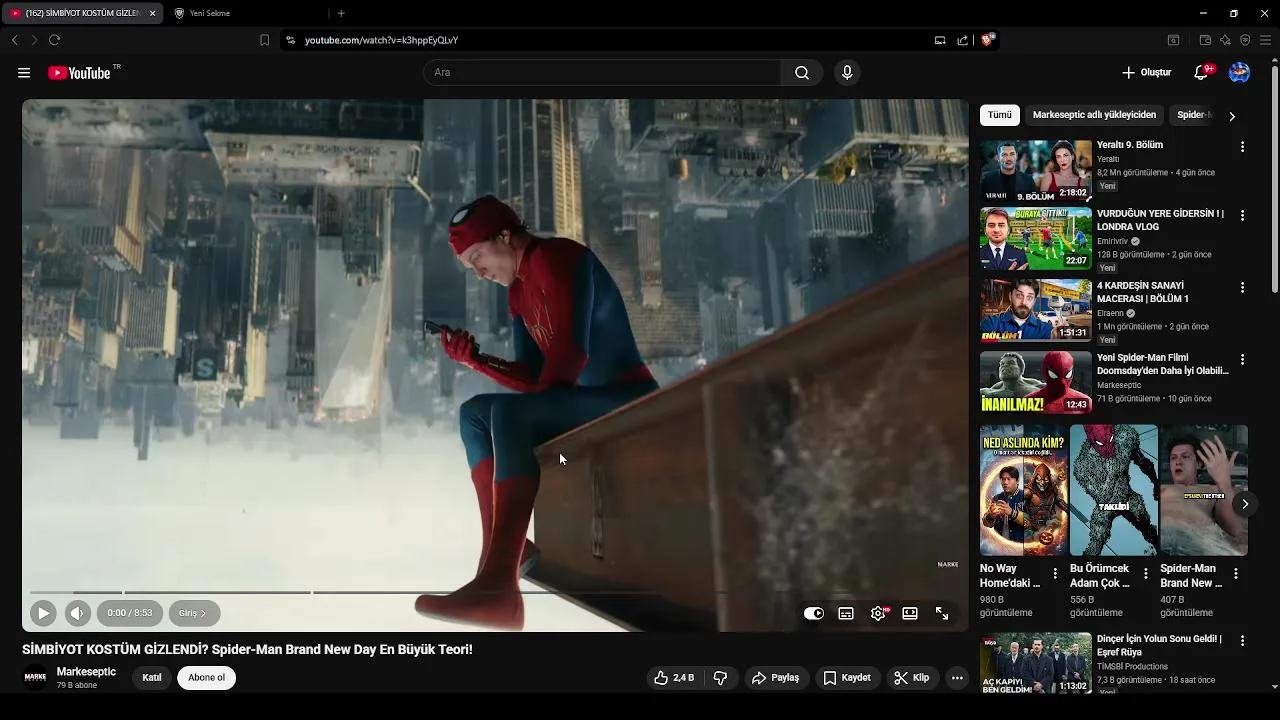Subscribe with Abone ol button

206,678
